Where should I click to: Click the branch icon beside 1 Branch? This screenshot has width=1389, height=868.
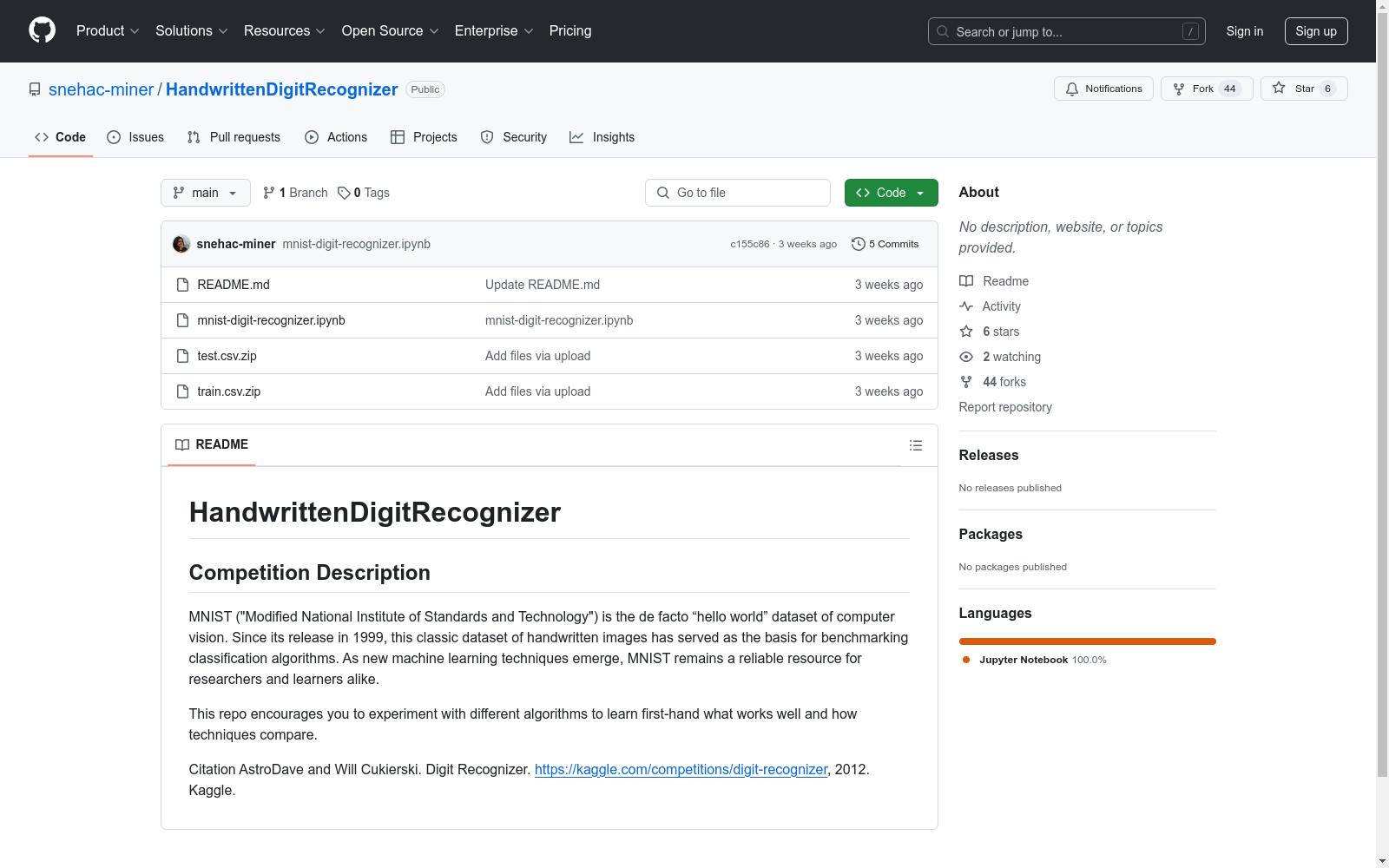point(269,193)
